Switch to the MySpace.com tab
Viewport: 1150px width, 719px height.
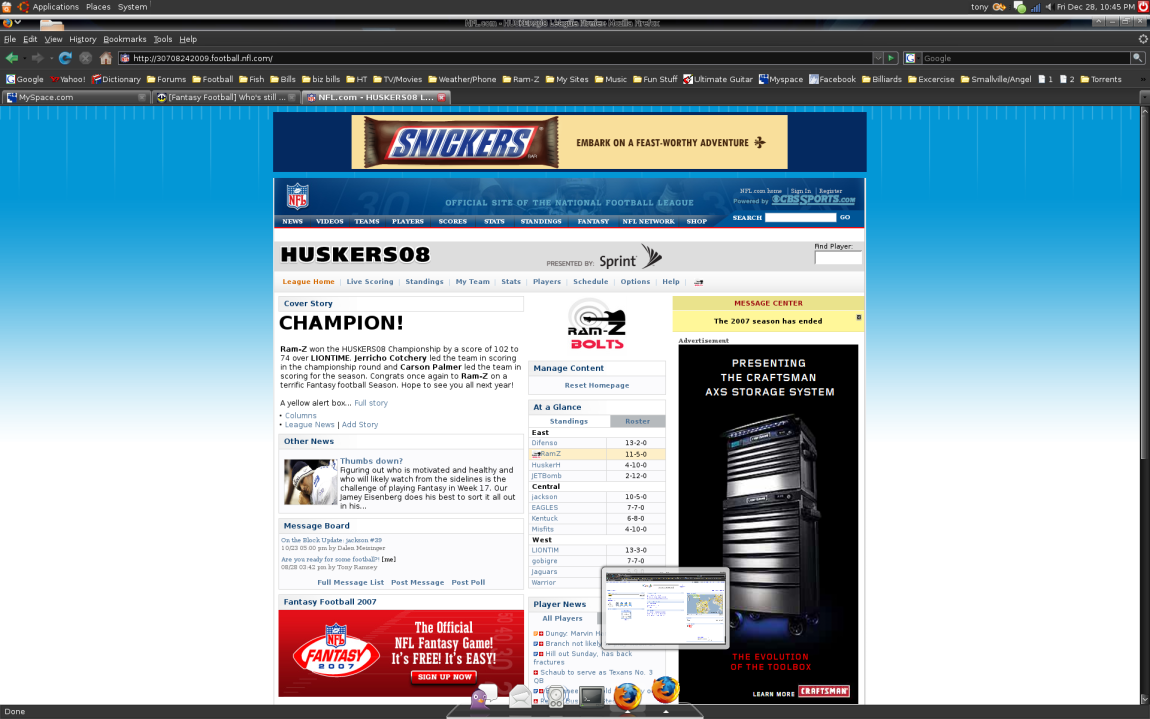point(75,97)
